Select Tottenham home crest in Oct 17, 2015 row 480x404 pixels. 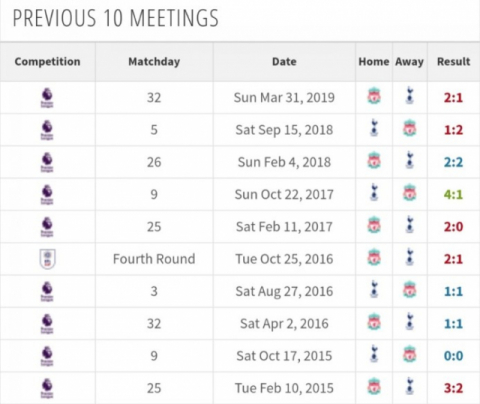pyautogui.click(x=374, y=355)
